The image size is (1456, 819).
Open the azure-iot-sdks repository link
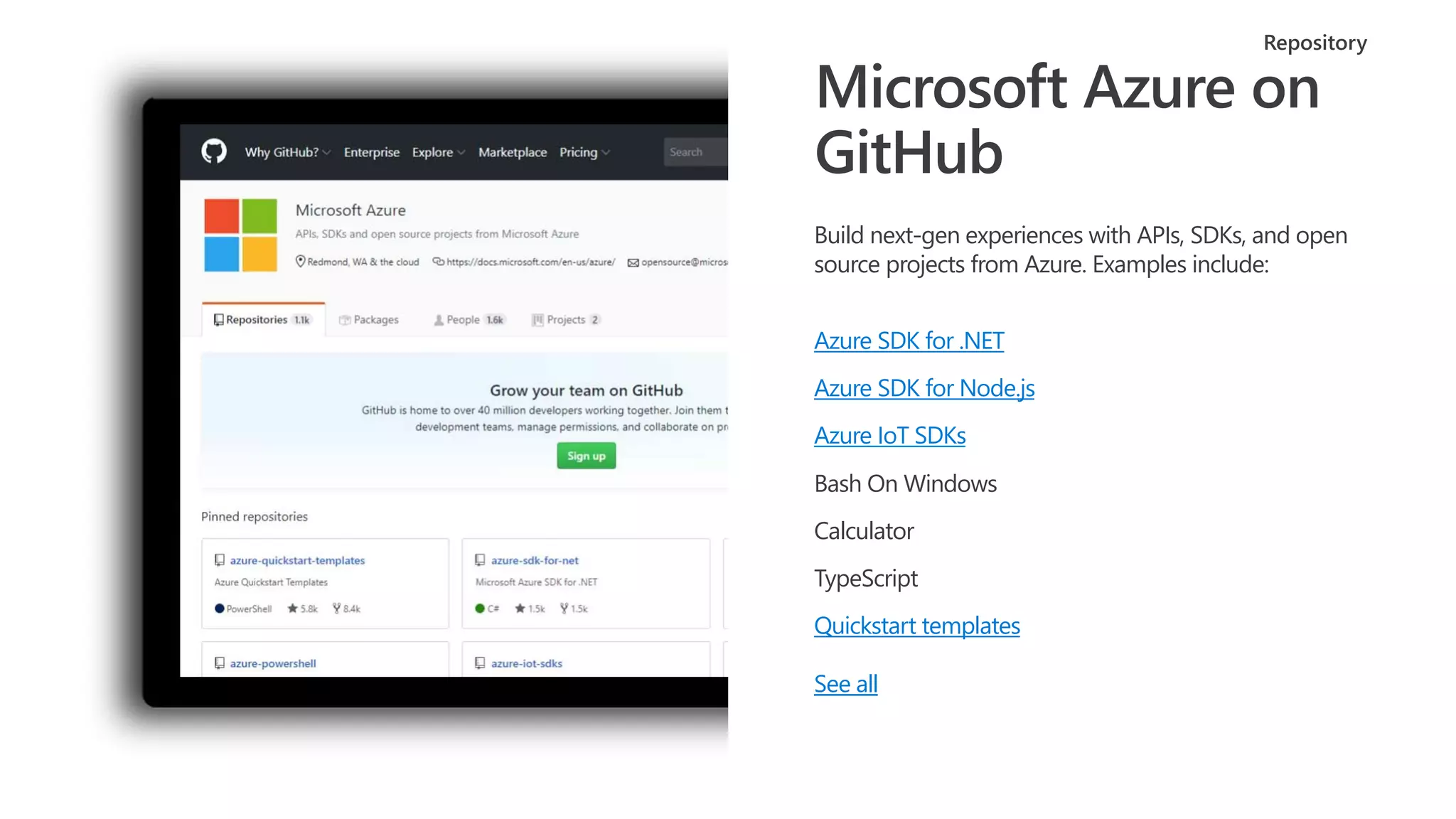527,663
